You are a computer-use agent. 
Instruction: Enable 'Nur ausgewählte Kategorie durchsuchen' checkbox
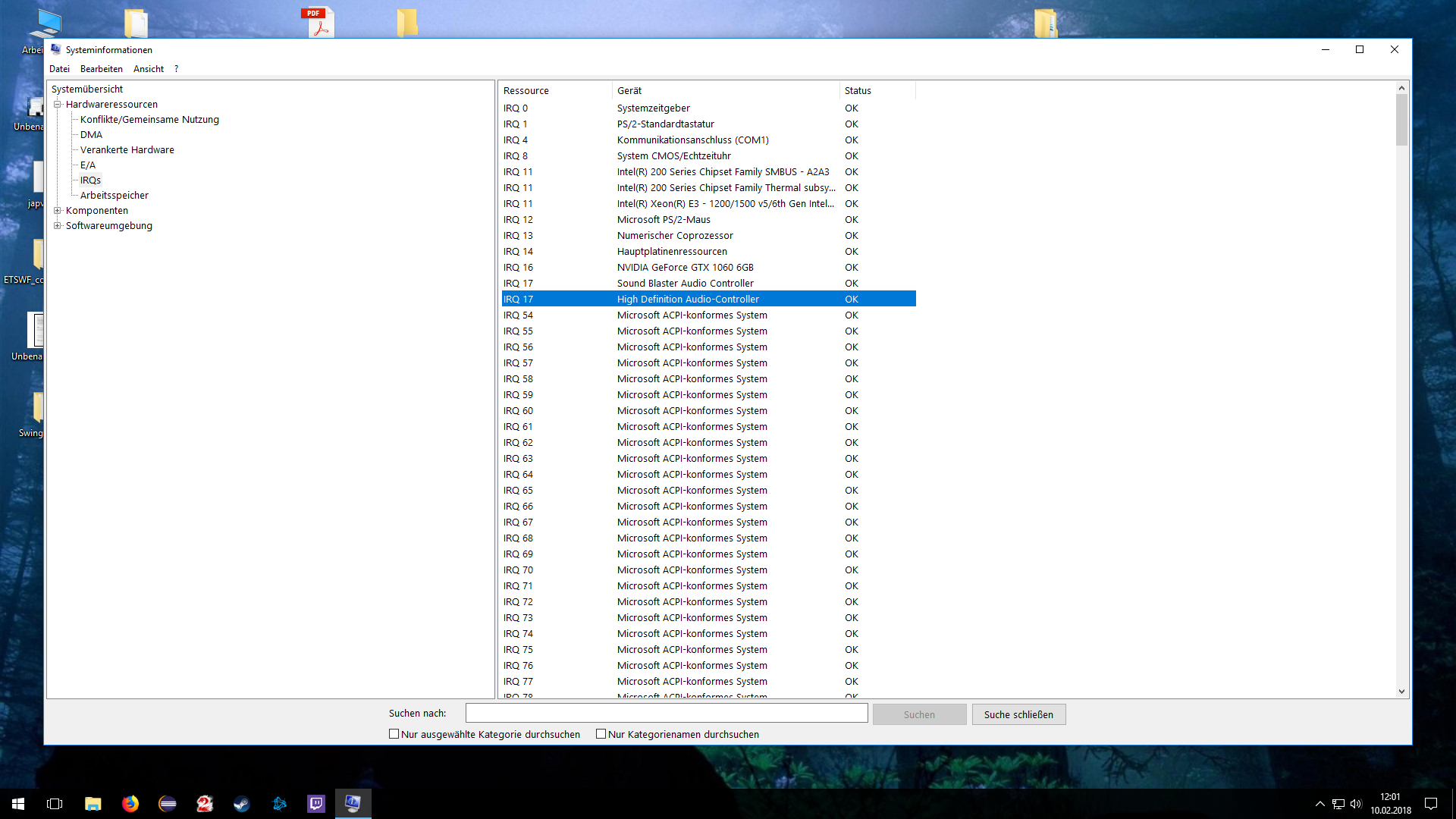pos(394,734)
